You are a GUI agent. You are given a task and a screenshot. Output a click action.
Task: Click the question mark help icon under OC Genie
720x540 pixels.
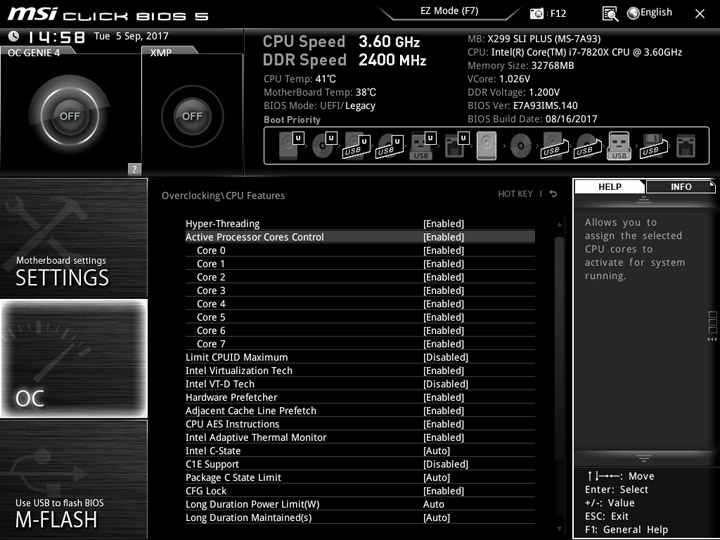coord(134,169)
